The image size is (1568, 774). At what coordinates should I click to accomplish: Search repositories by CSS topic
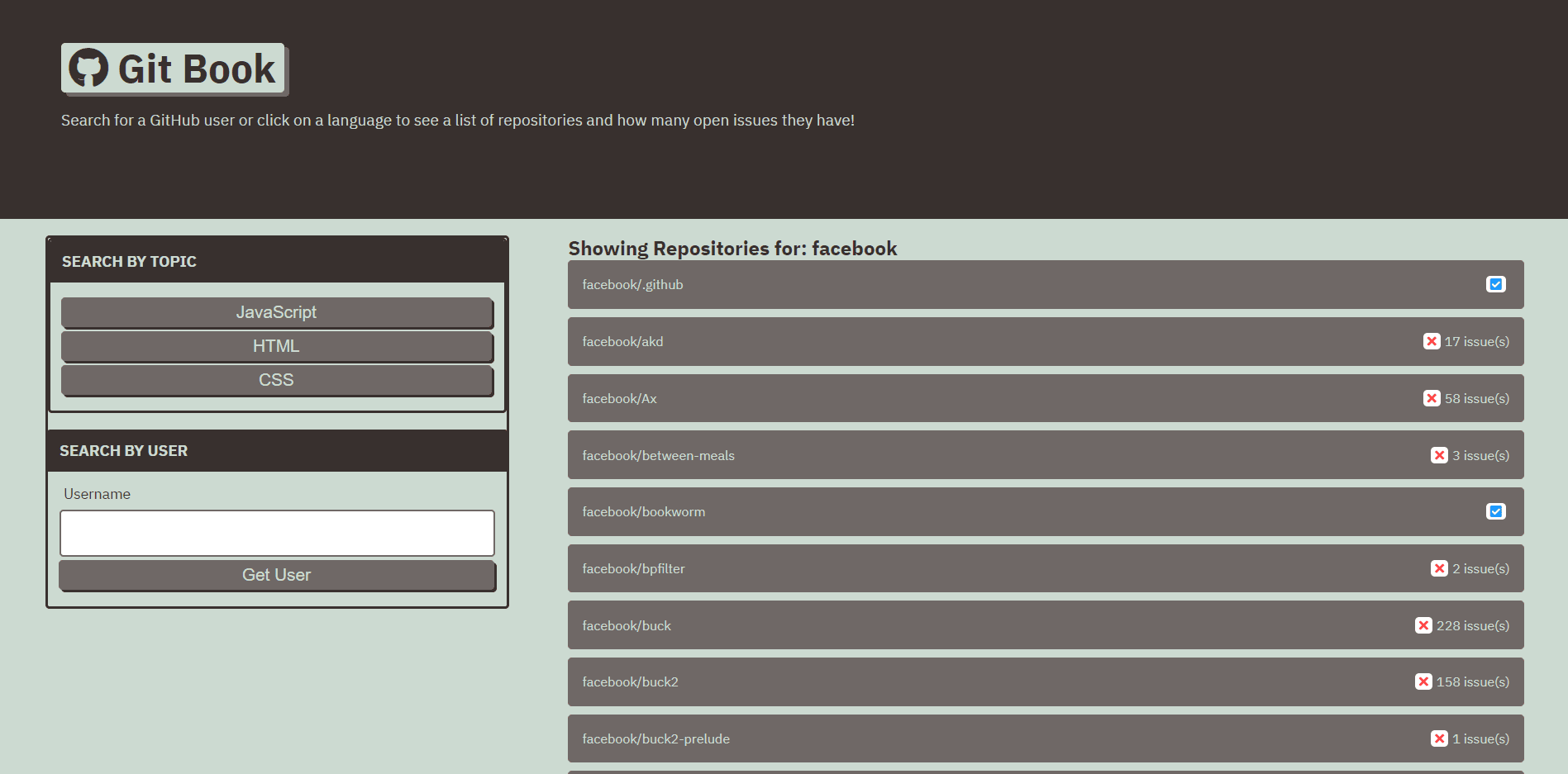pyautogui.click(x=277, y=380)
